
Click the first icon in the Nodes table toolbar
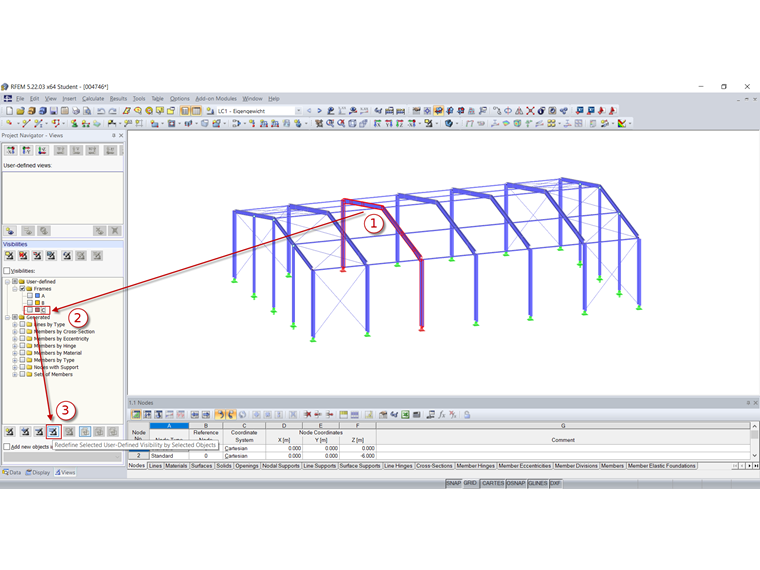pos(136,415)
